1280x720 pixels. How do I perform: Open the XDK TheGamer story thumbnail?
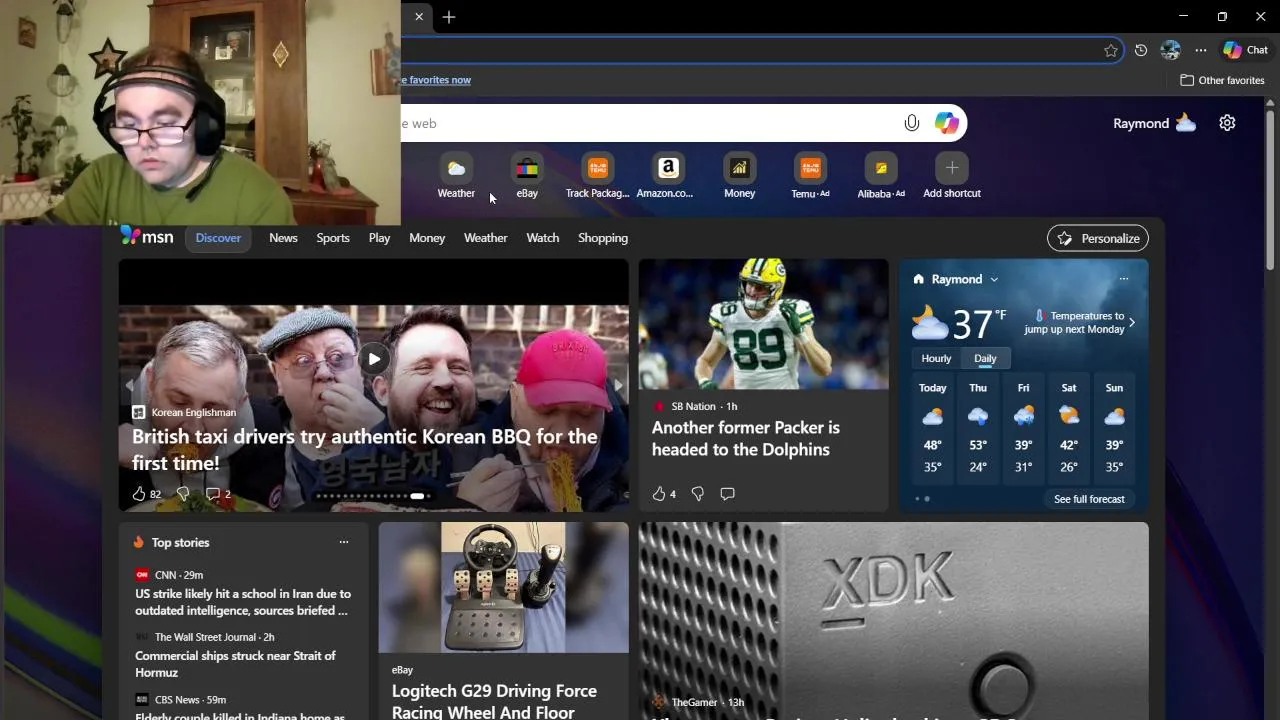click(894, 621)
